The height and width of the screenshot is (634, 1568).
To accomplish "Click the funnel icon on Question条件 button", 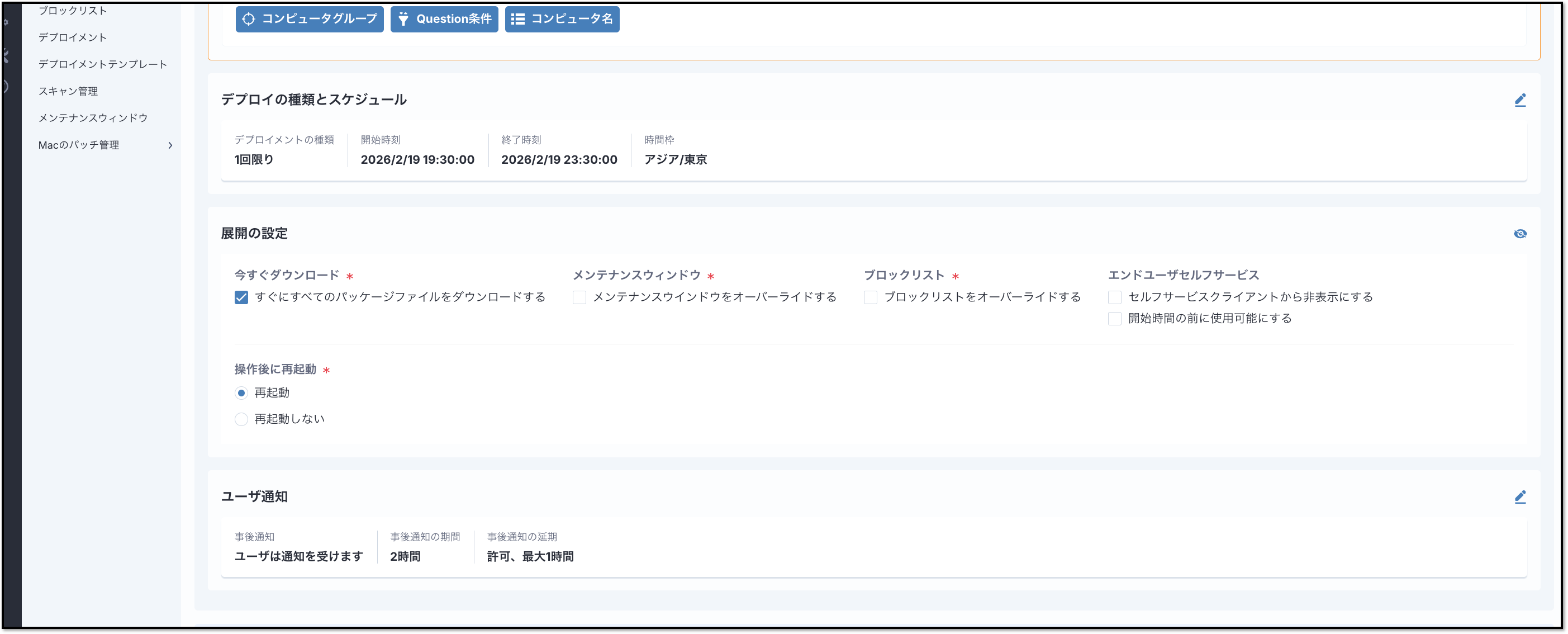I will pyautogui.click(x=403, y=19).
